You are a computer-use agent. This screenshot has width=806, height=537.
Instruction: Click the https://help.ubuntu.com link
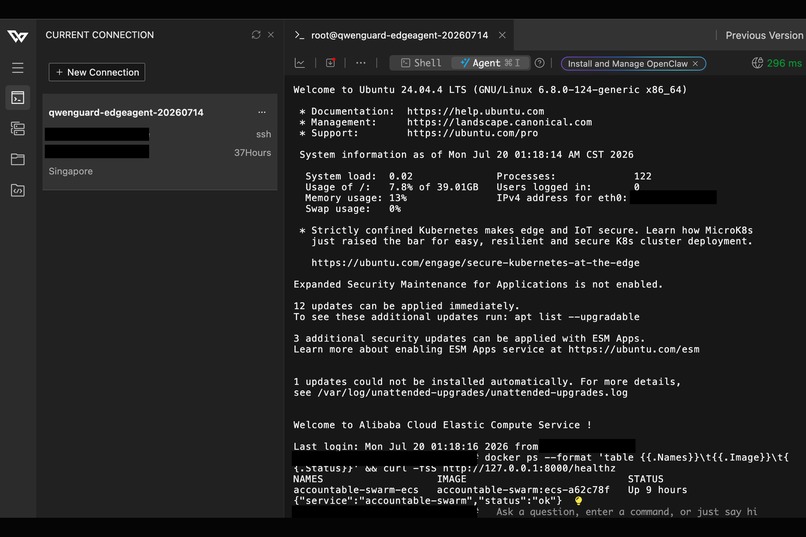click(x=475, y=111)
